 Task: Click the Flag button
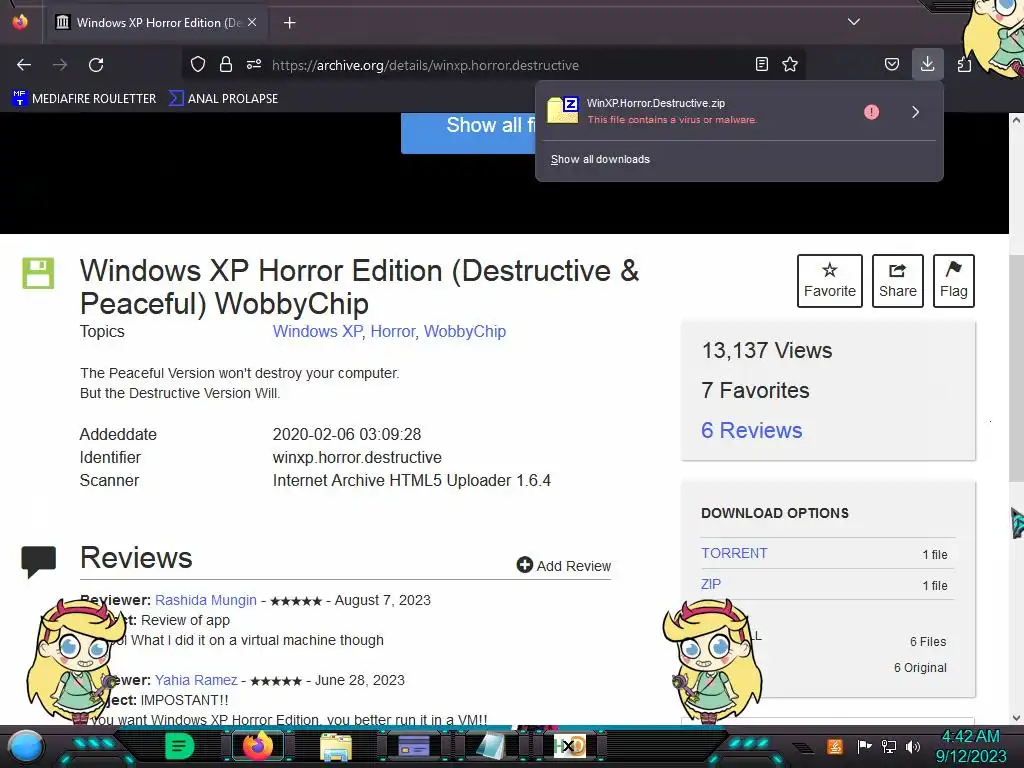(x=953, y=281)
